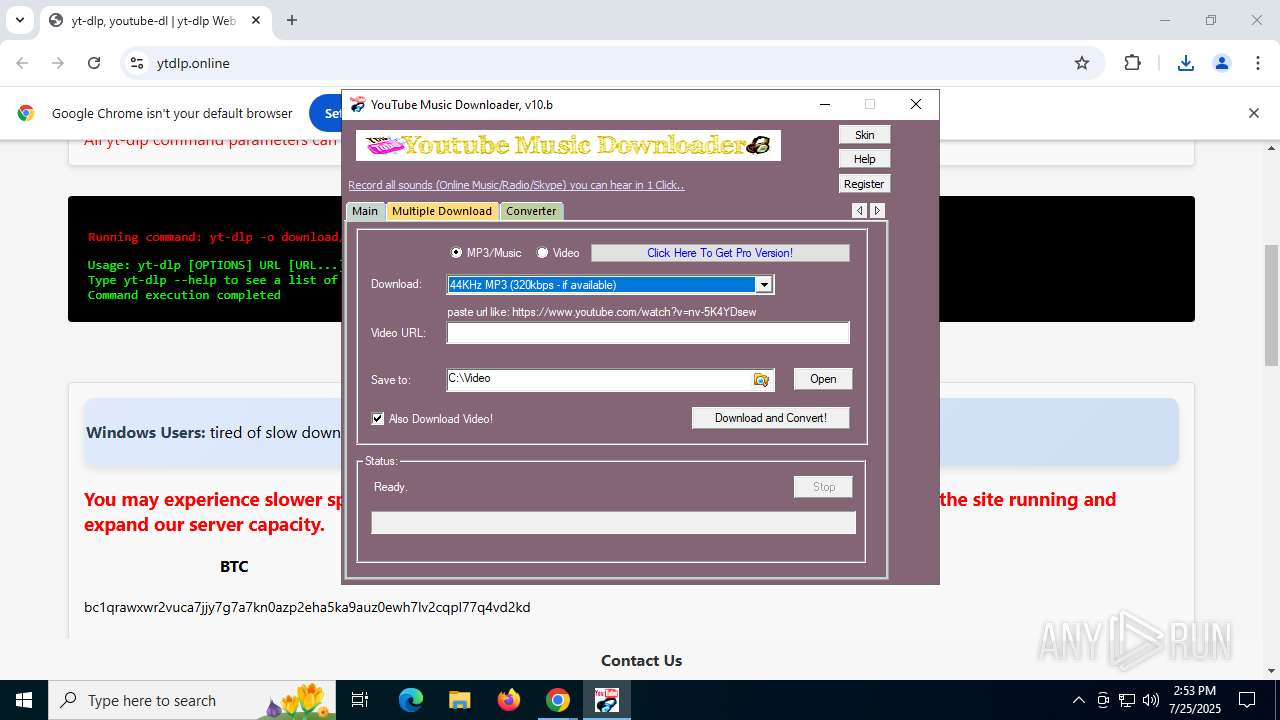Click the Open folder button
This screenshot has width=1280, height=720.
pyautogui.click(x=823, y=379)
